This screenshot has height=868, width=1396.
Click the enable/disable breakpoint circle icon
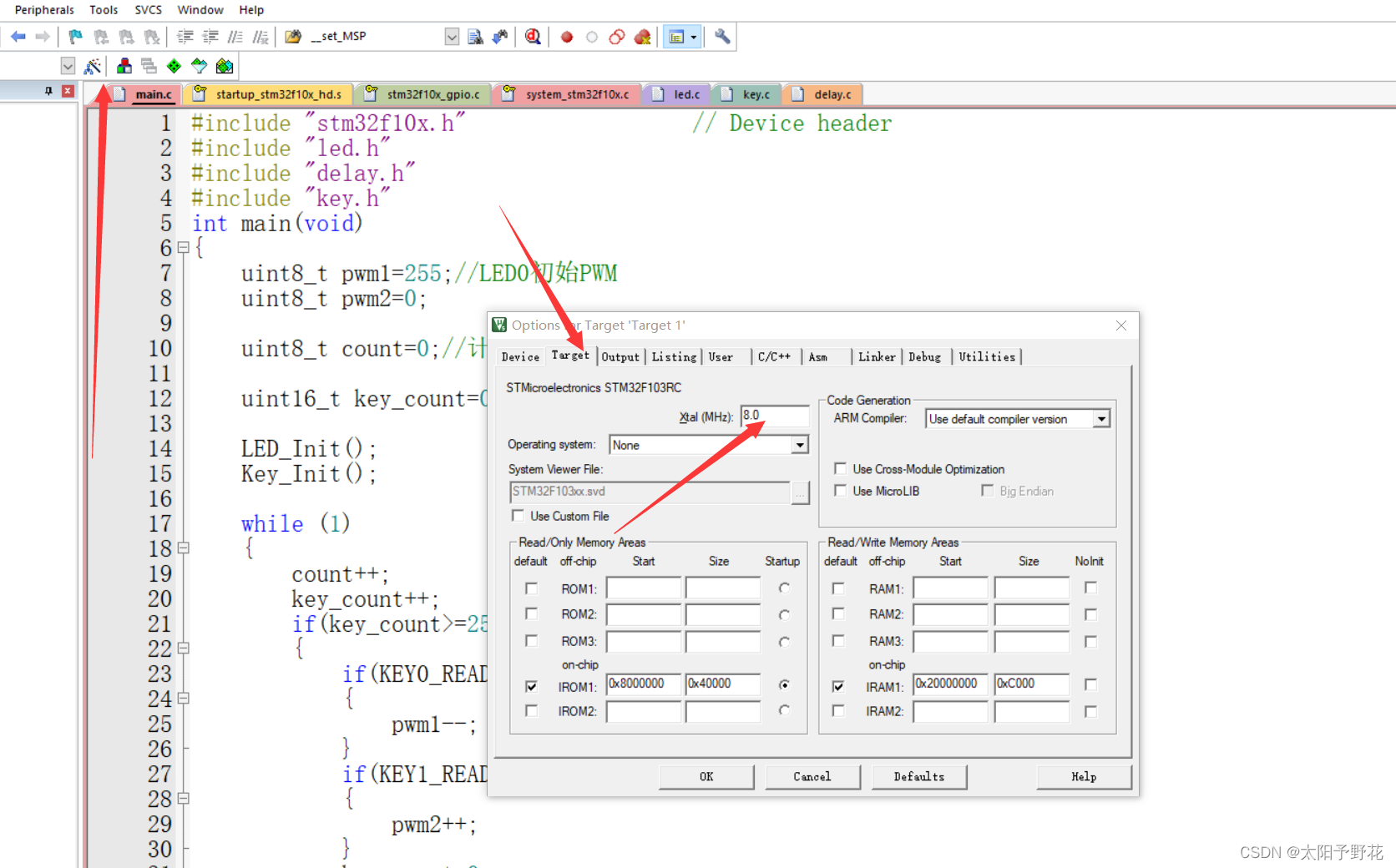click(x=592, y=37)
